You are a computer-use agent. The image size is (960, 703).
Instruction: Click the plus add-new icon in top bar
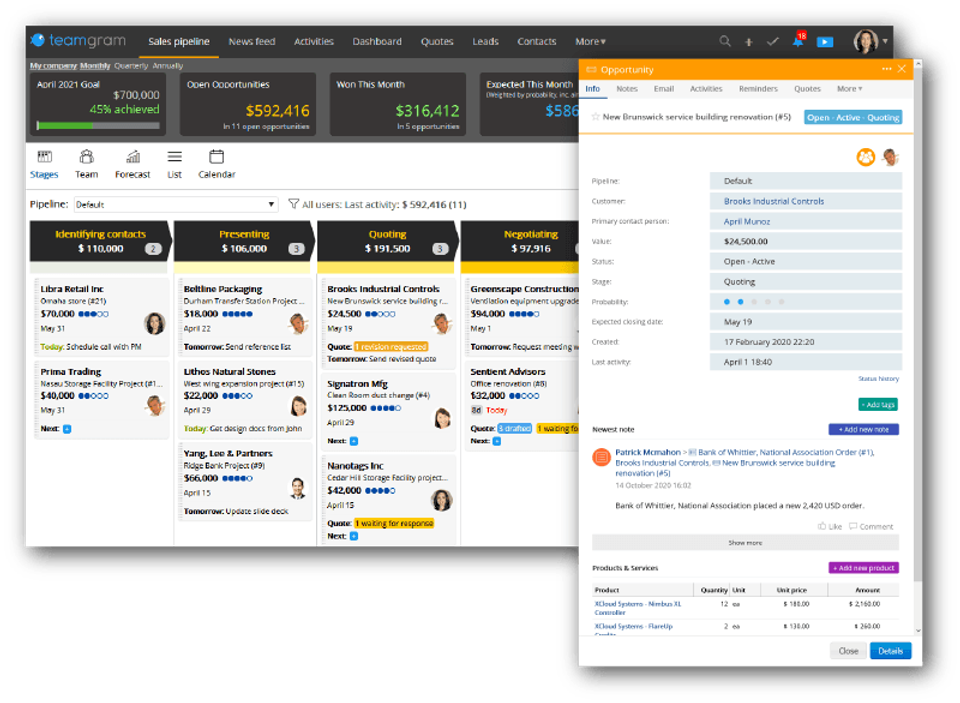(749, 42)
